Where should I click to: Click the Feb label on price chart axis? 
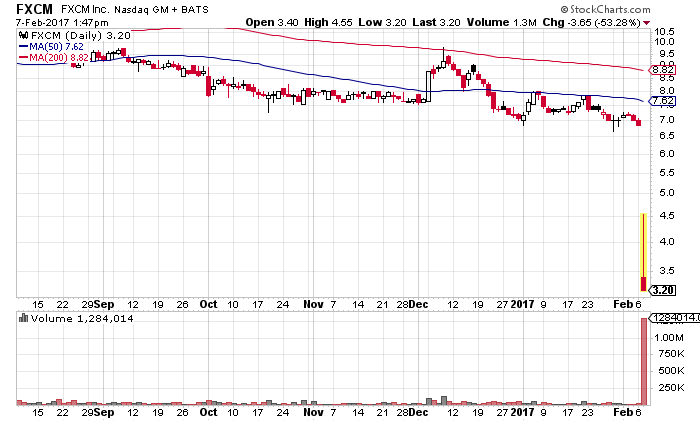623,304
